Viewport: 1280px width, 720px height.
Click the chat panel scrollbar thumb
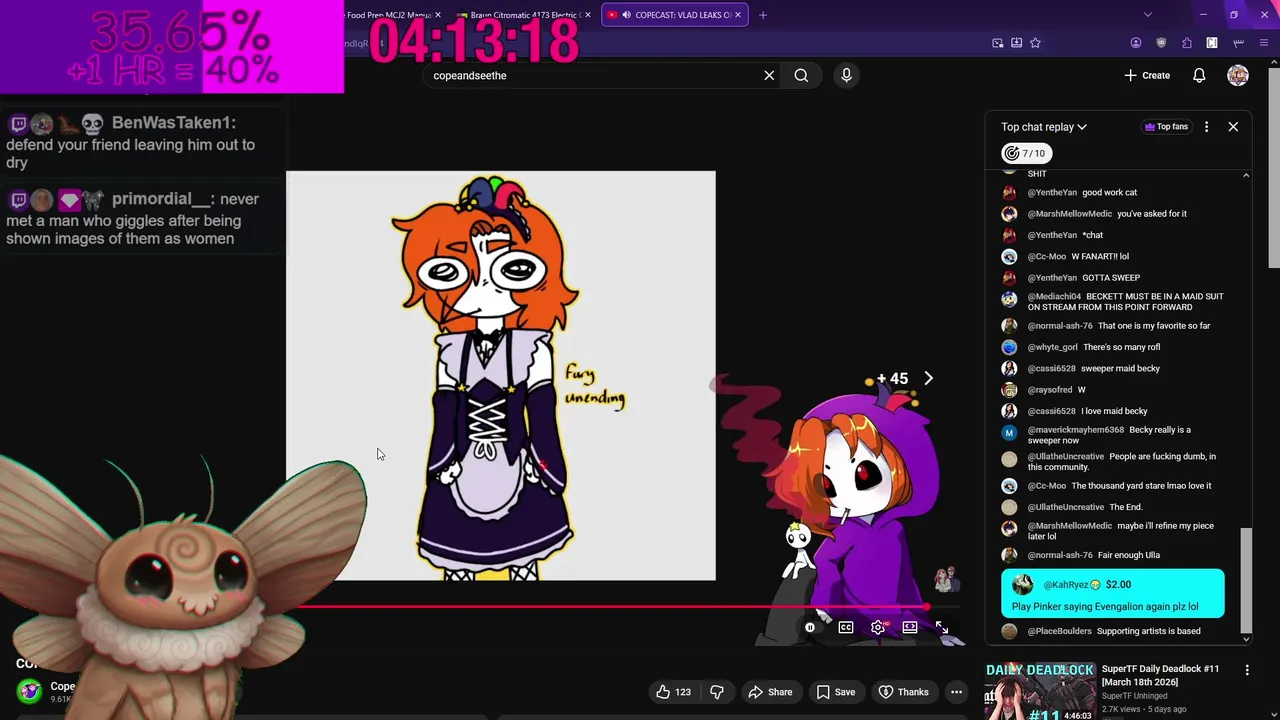1246,580
